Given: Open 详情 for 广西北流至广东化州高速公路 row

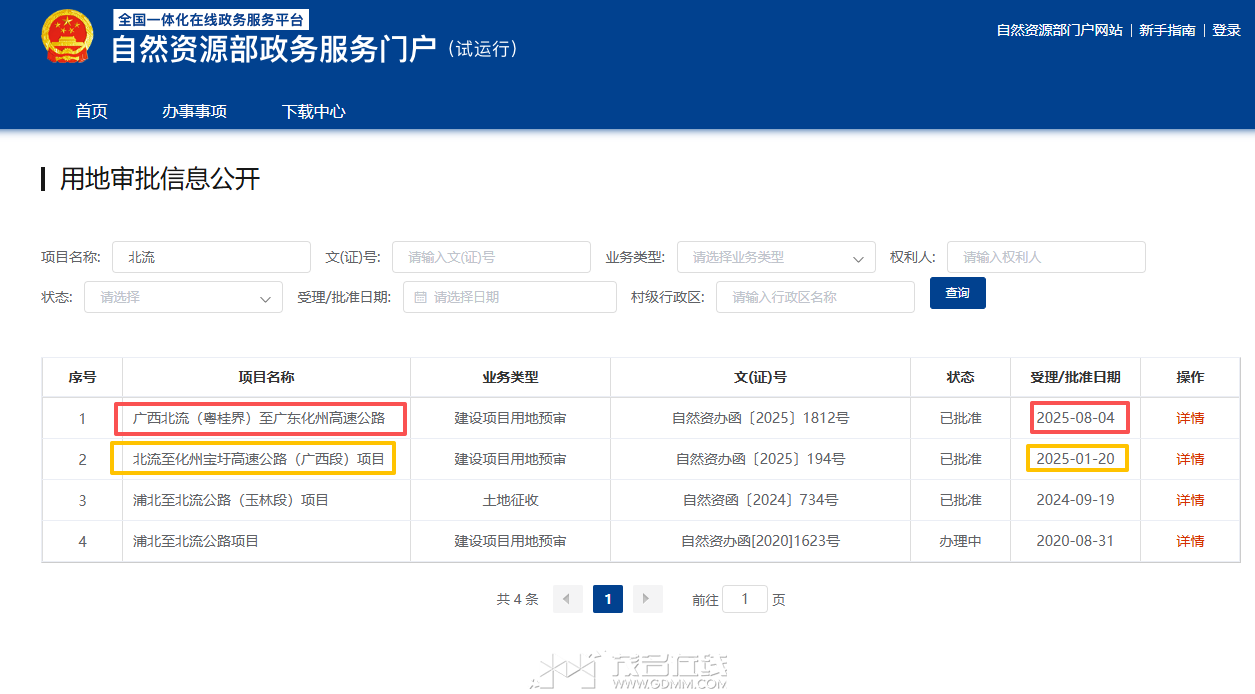Looking at the screenshot, I should (x=1190, y=418).
